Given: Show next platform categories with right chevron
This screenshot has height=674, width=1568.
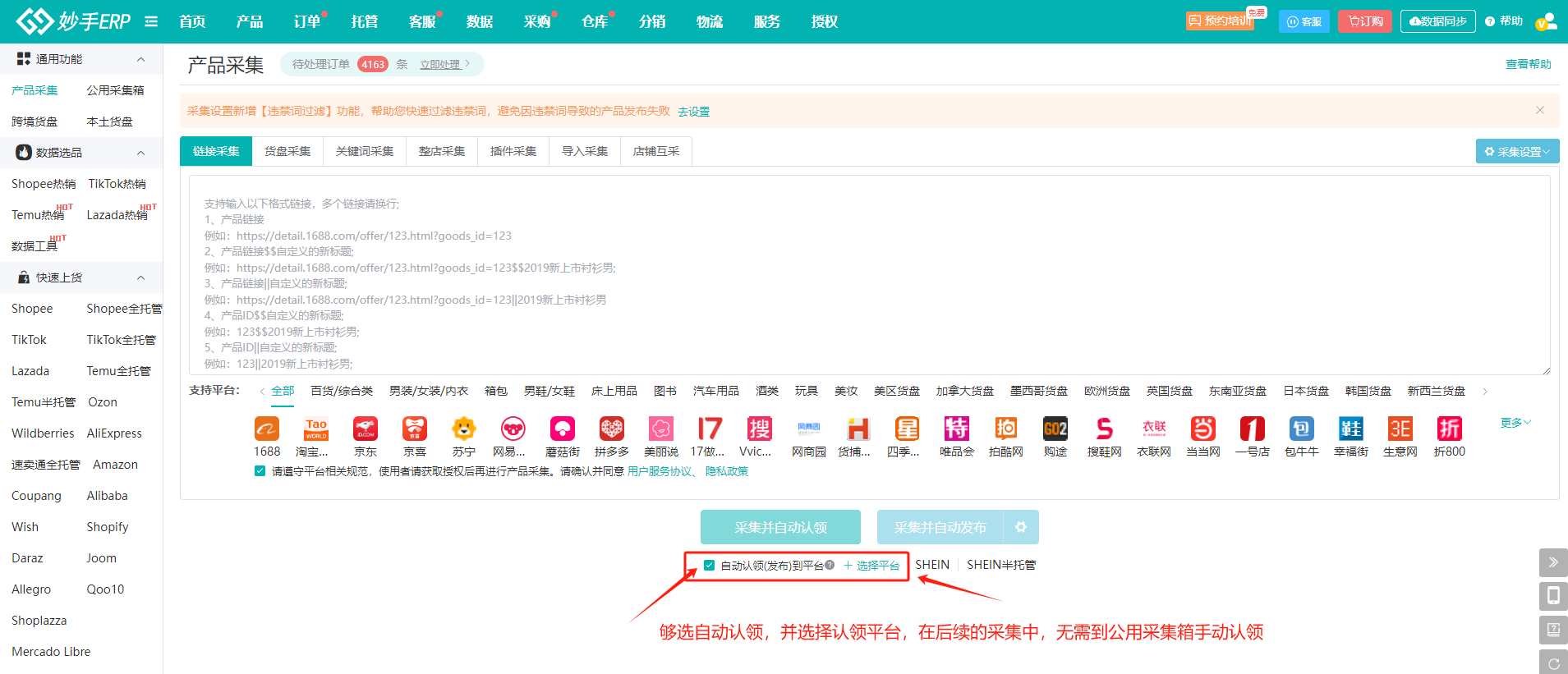Looking at the screenshot, I should coord(1485,392).
